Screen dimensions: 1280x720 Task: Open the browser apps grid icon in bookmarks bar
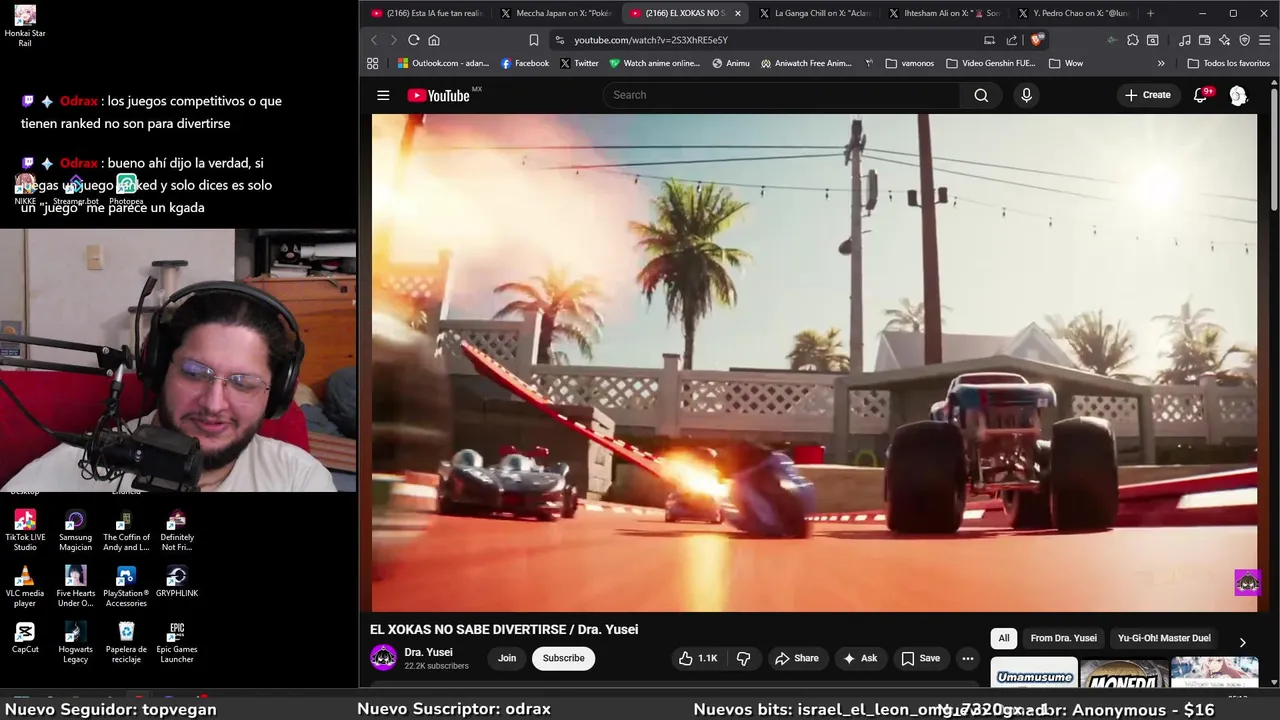373,63
